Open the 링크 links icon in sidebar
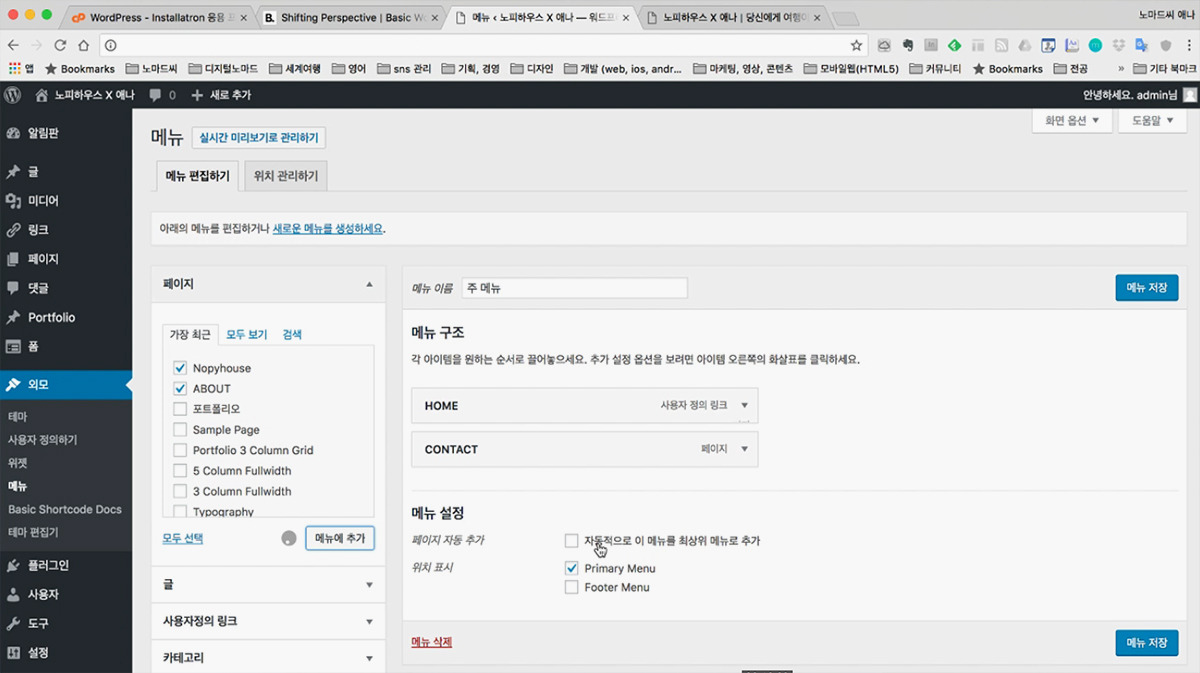The width and height of the screenshot is (1200, 673). (x=13, y=230)
